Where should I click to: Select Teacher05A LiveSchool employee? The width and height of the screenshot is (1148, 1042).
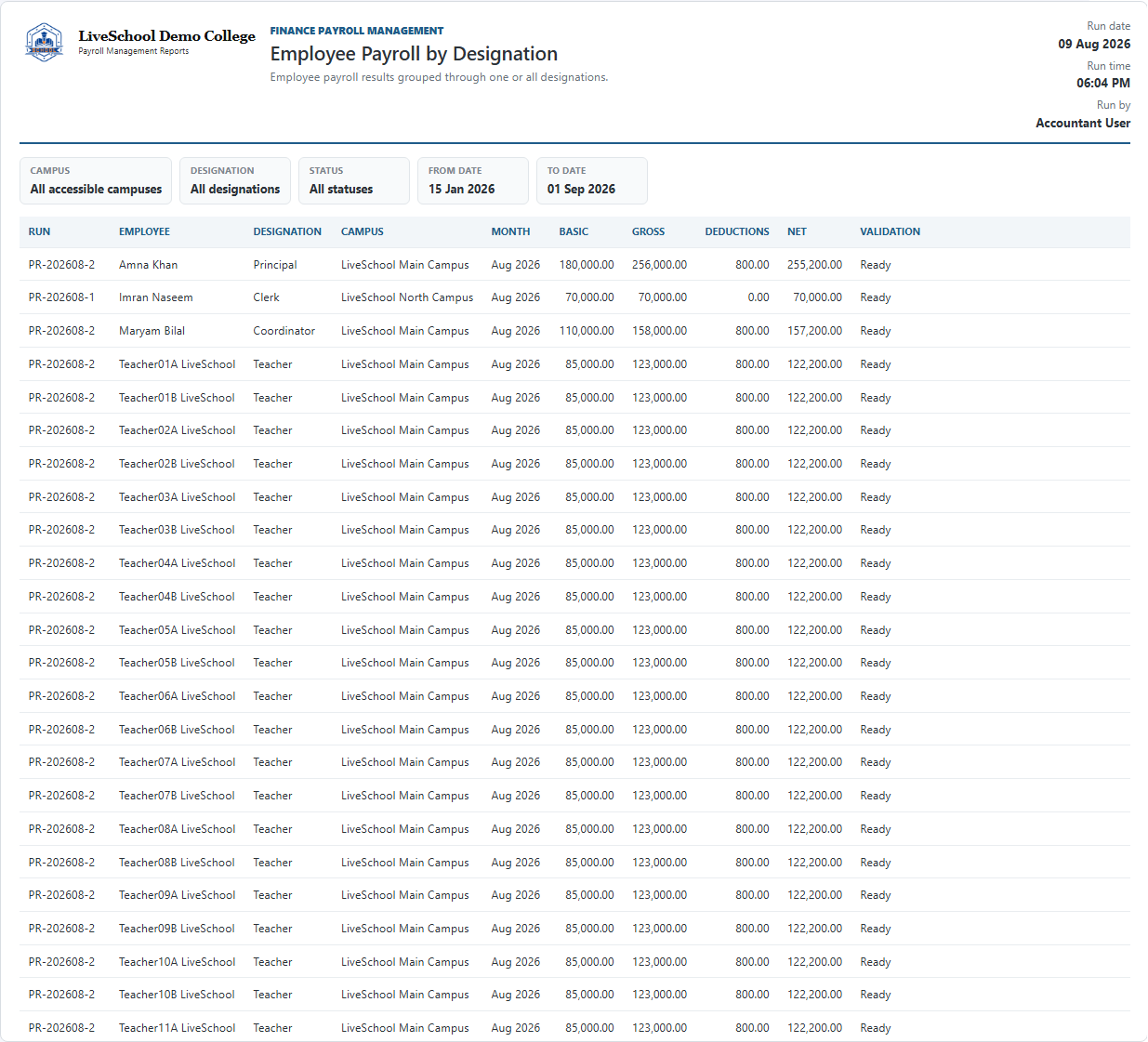click(x=177, y=630)
